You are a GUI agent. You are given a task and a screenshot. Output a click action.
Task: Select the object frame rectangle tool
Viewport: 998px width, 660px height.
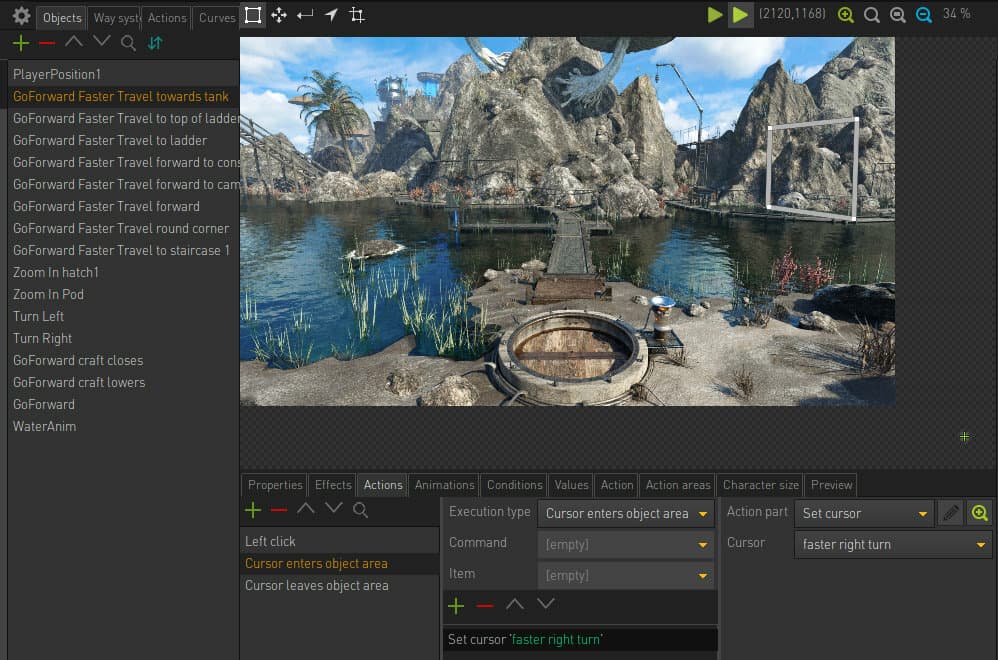(x=253, y=15)
